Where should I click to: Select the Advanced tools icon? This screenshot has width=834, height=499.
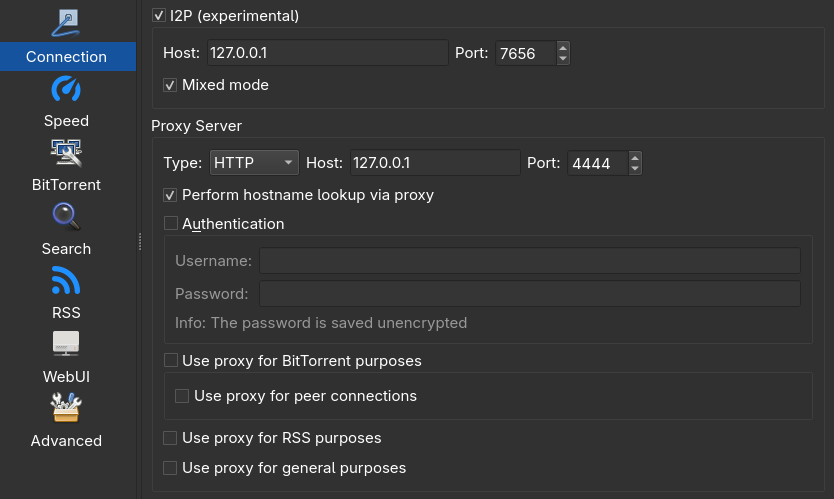(66, 408)
